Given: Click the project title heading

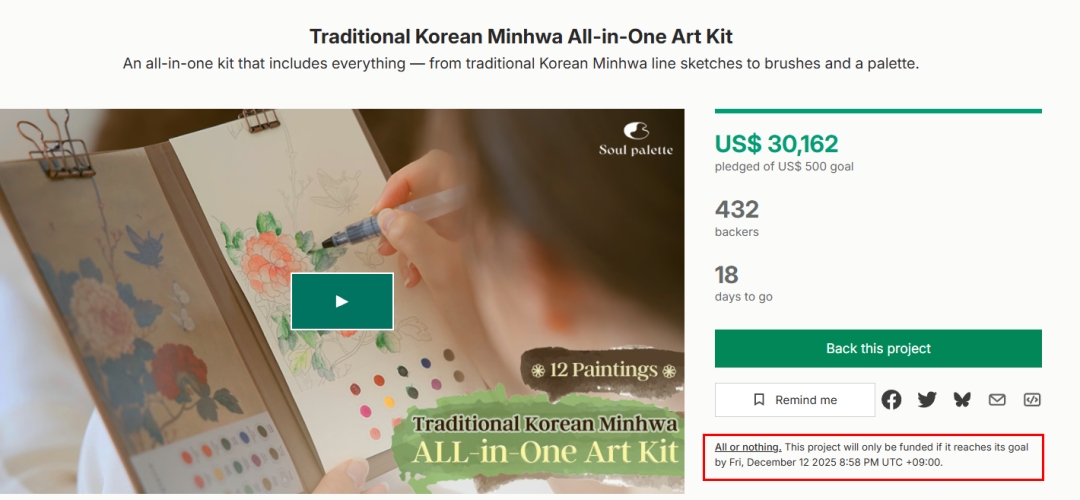Looking at the screenshot, I should tap(521, 37).
